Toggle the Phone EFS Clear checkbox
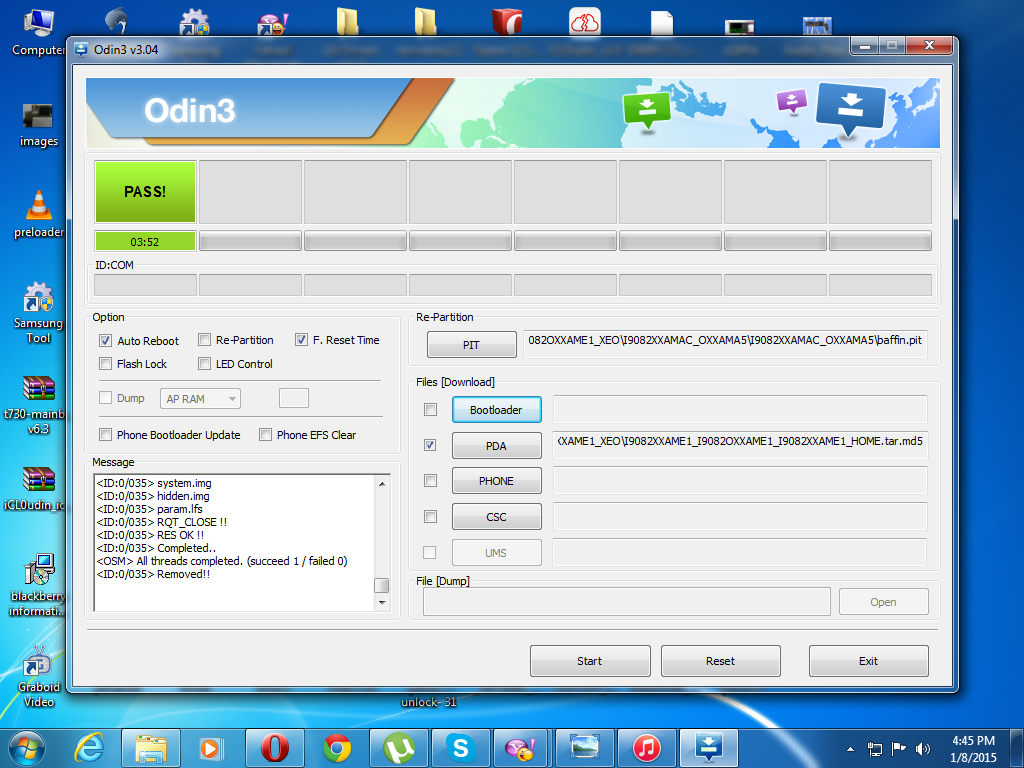This screenshot has height=768, width=1024. click(x=266, y=435)
